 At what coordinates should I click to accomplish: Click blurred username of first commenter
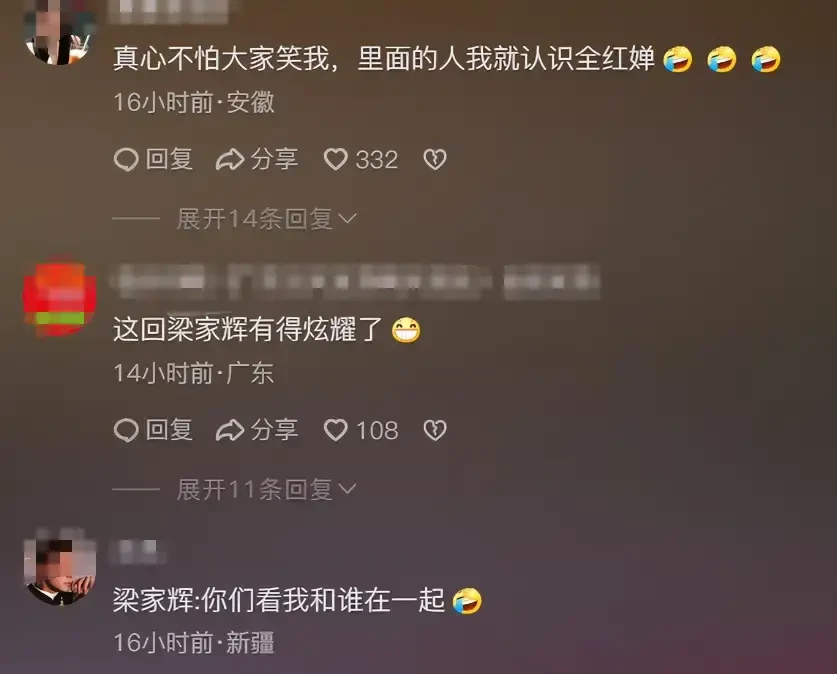[x=169, y=11]
